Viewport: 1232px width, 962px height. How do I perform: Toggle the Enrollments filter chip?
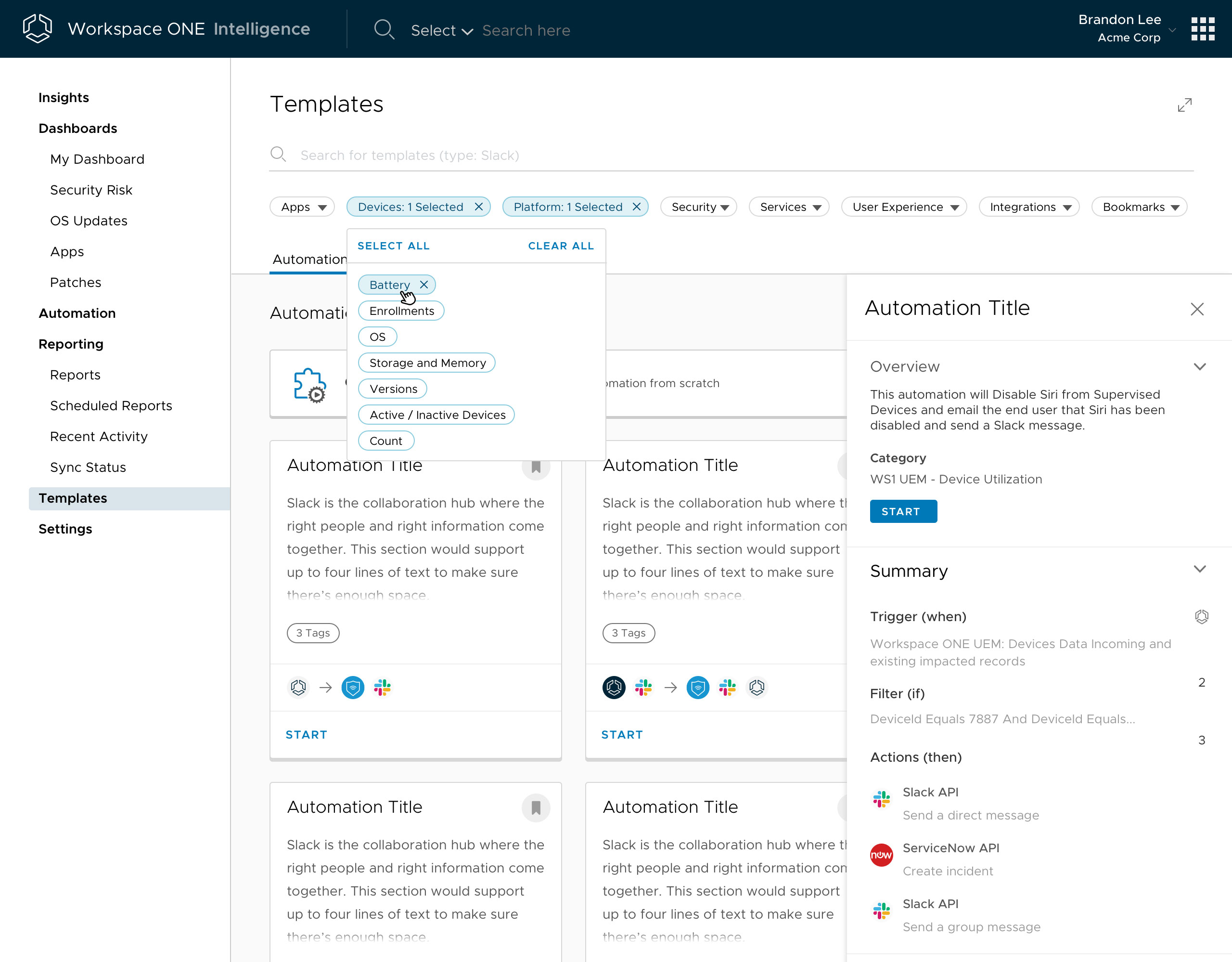coord(401,311)
